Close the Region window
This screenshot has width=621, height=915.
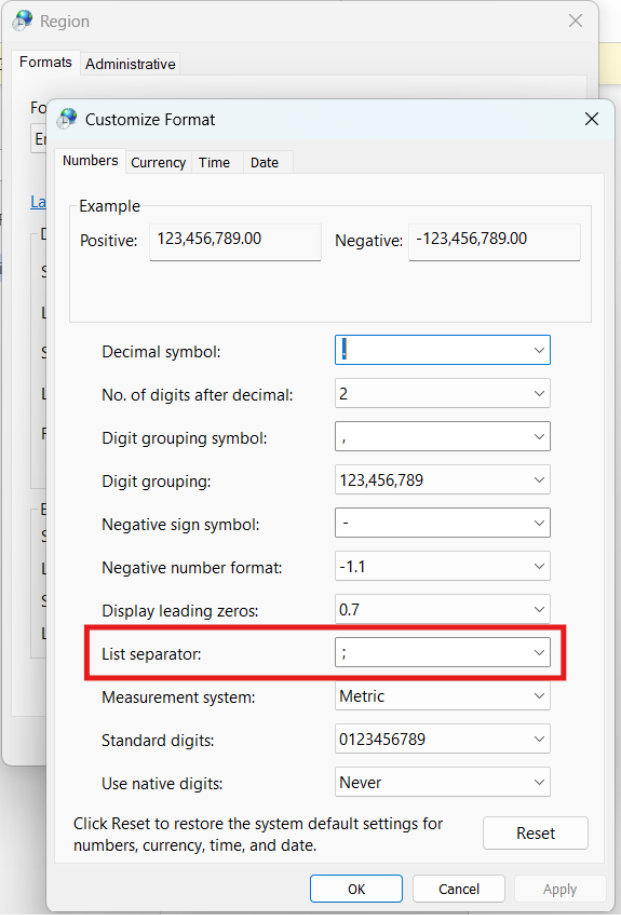pos(575,20)
